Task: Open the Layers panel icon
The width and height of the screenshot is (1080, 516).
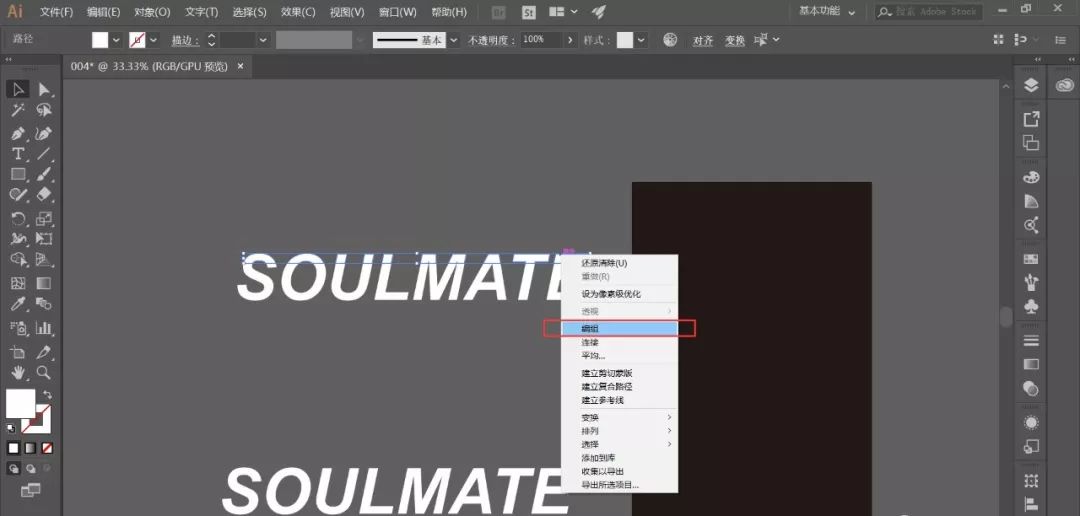Action: [x=1031, y=85]
